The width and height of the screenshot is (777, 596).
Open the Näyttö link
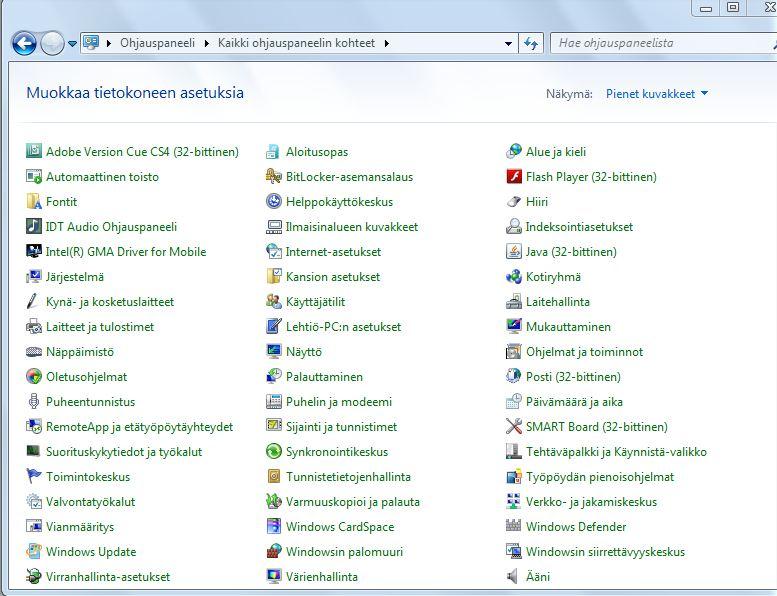pyautogui.click(x=304, y=351)
